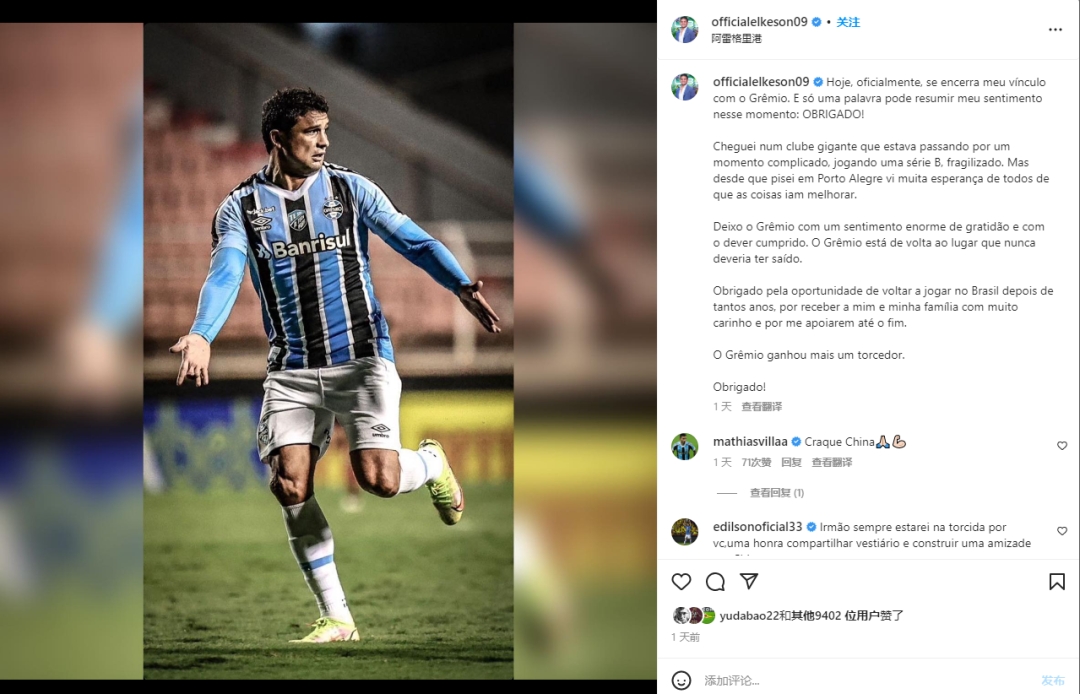This screenshot has width=1080, height=694.
Task: Like edilsonoficial33's comment
Action: point(1062,531)
